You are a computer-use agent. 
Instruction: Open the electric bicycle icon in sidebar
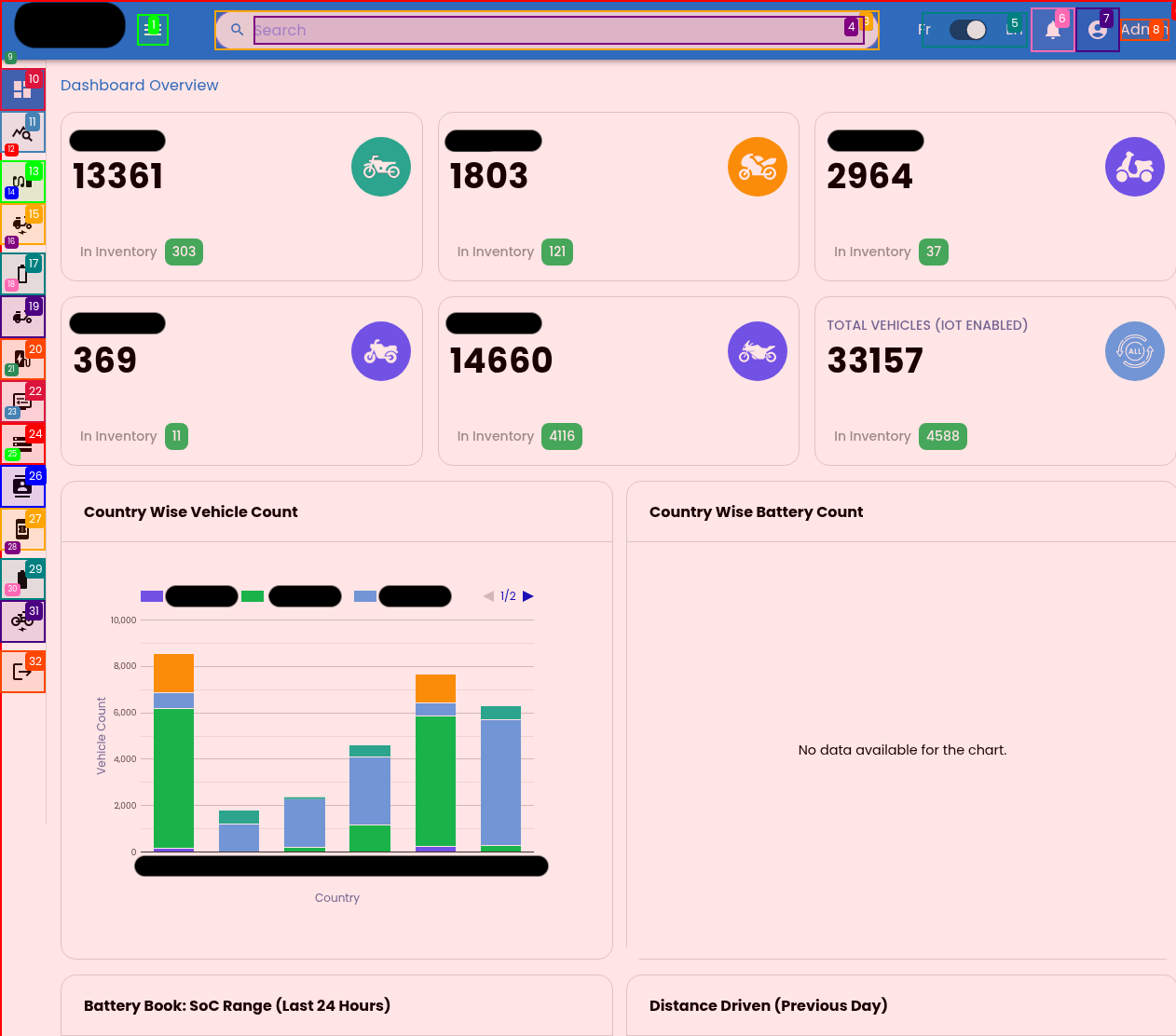pyautogui.click(x=22, y=620)
